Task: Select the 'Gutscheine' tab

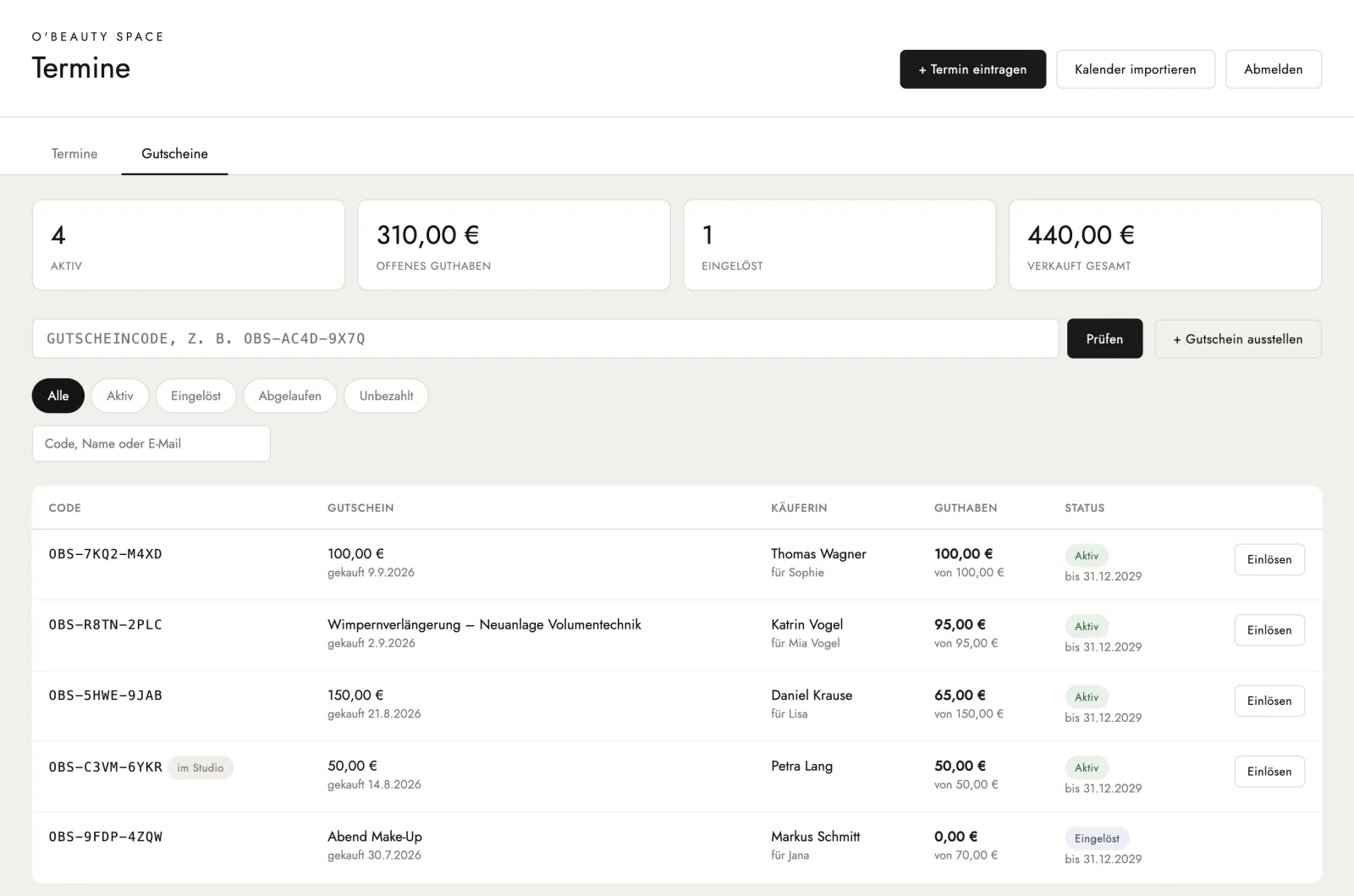Action: pyautogui.click(x=174, y=153)
